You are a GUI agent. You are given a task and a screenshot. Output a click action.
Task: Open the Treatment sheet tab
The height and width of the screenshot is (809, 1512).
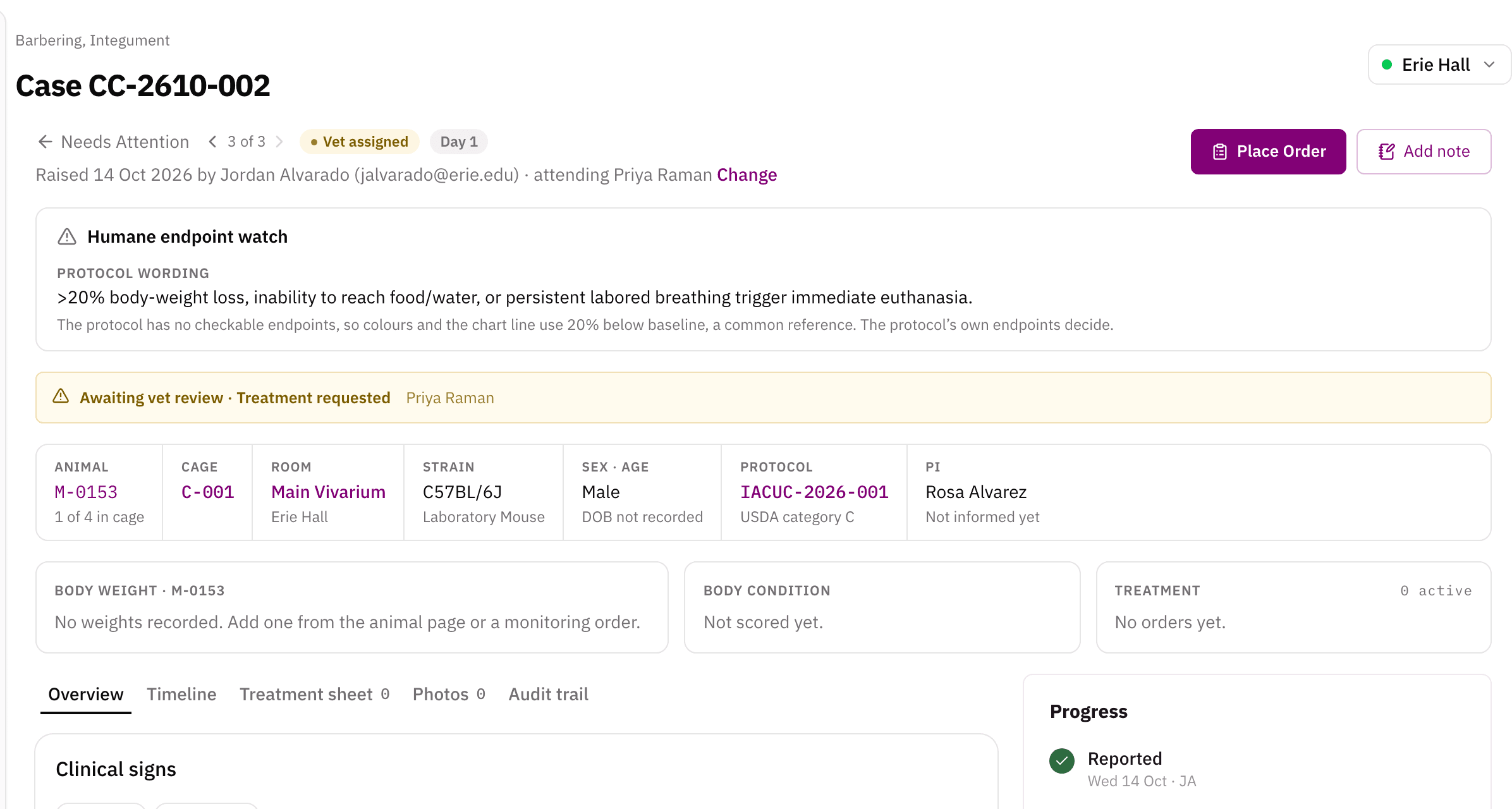coord(314,694)
